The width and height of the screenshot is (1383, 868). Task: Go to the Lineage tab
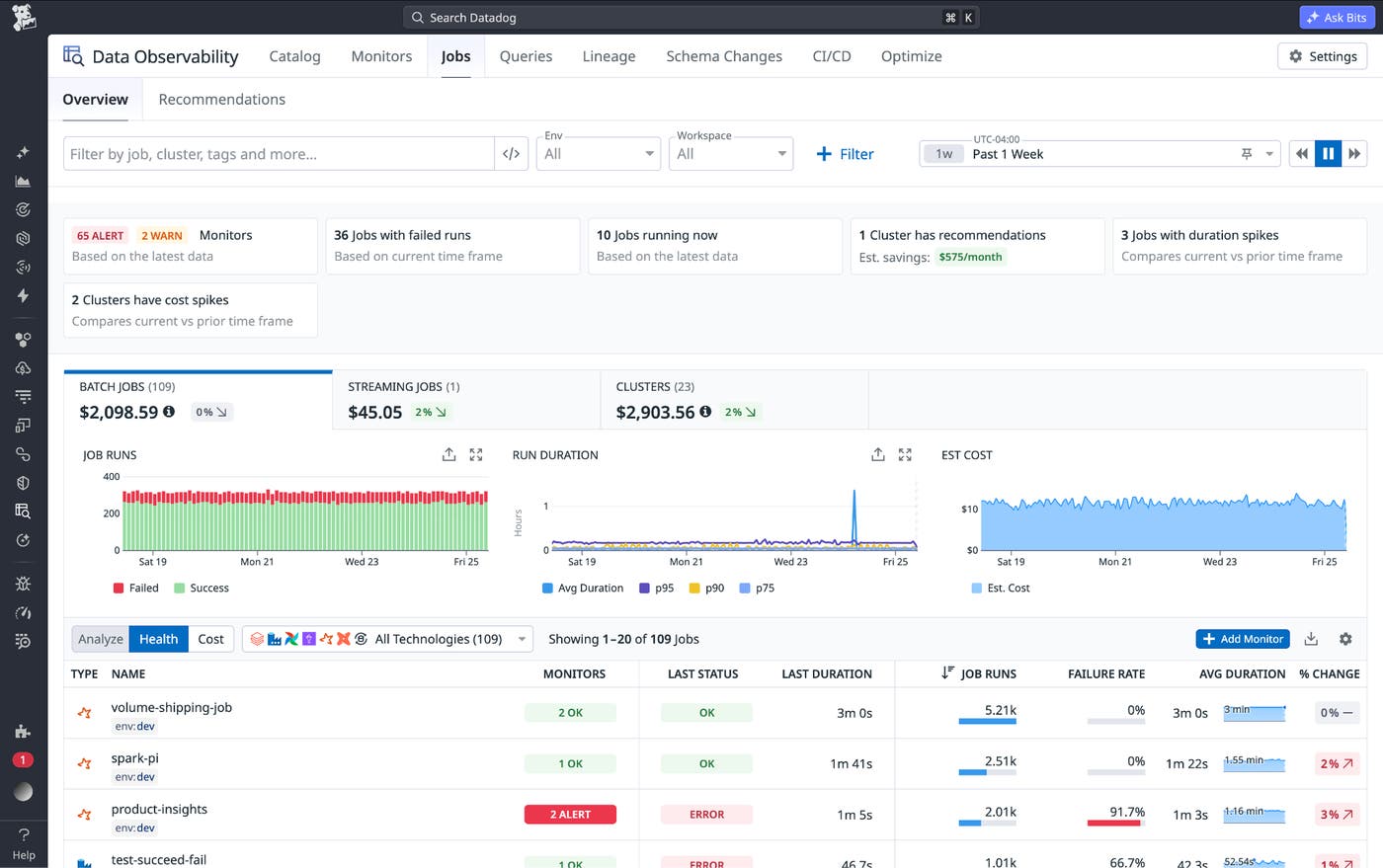[609, 56]
